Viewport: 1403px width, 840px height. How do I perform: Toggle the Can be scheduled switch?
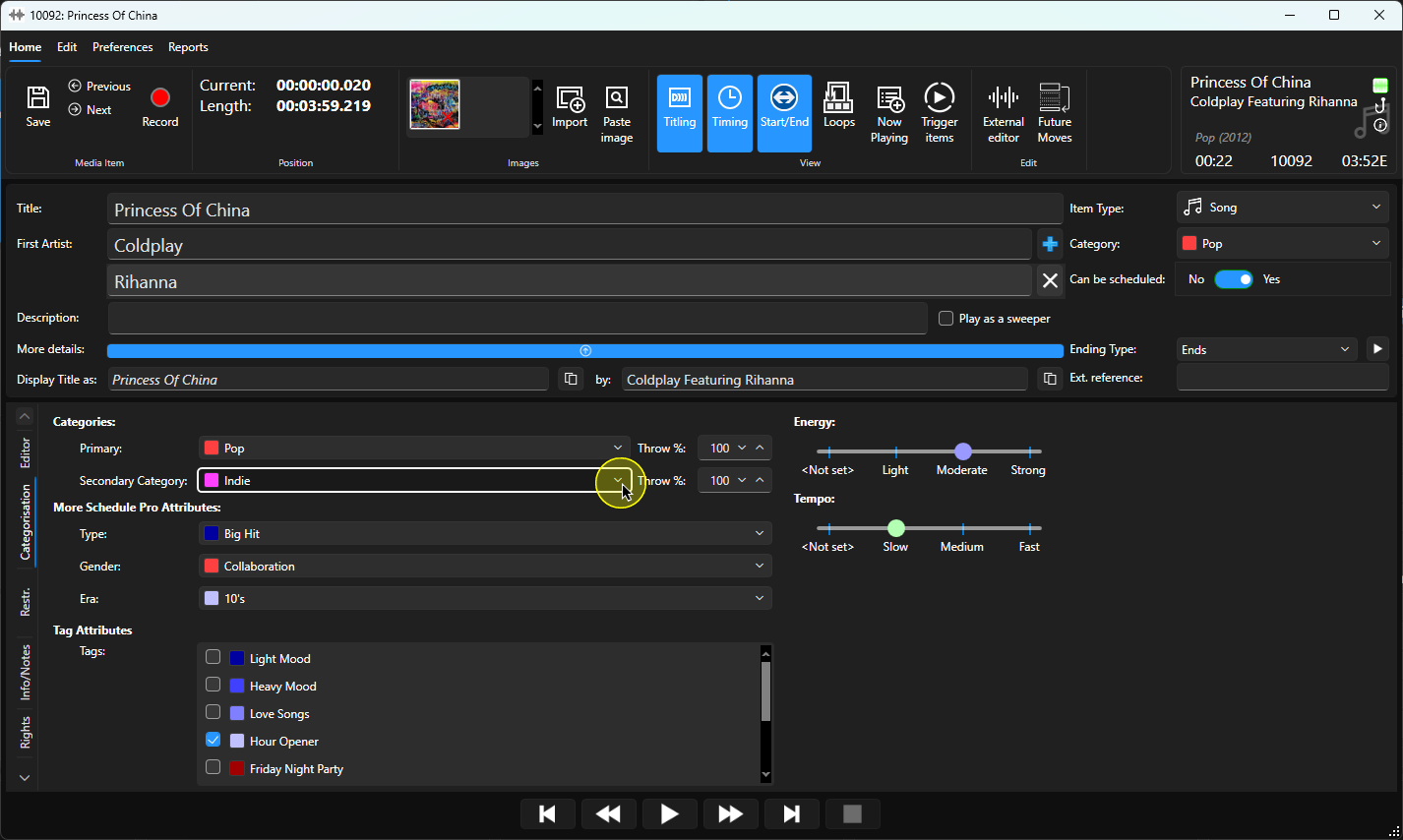pos(1233,279)
